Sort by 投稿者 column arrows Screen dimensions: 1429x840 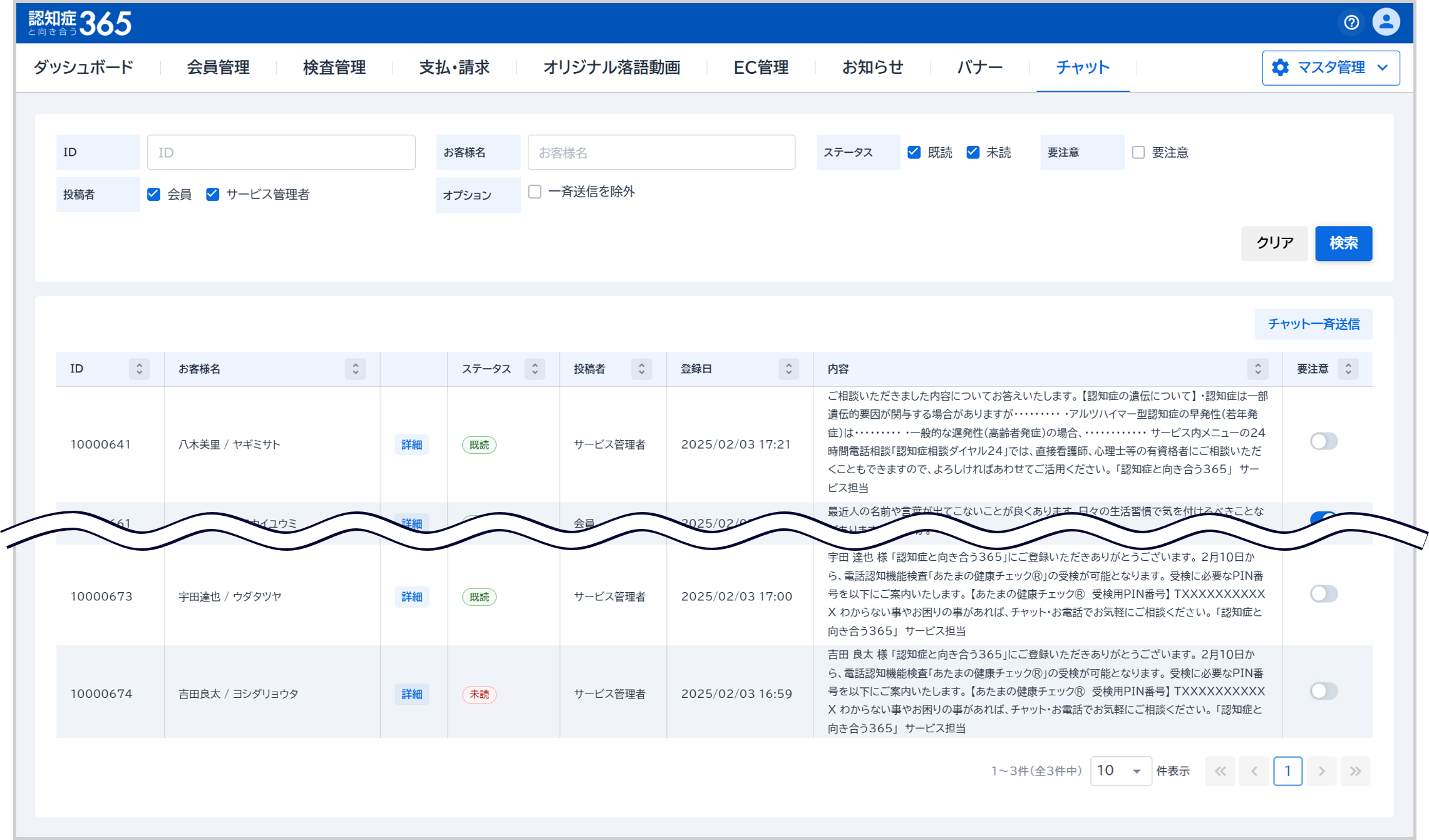641,369
